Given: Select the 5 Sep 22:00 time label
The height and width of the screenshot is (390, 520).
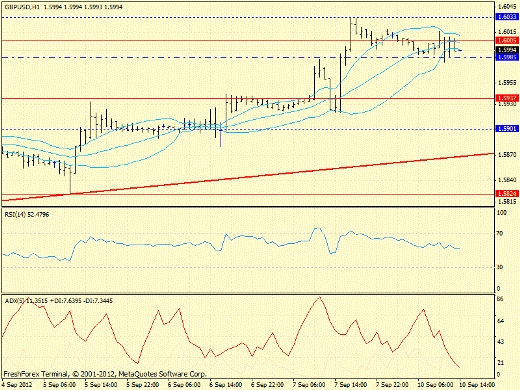Looking at the screenshot, I should (143, 385).
